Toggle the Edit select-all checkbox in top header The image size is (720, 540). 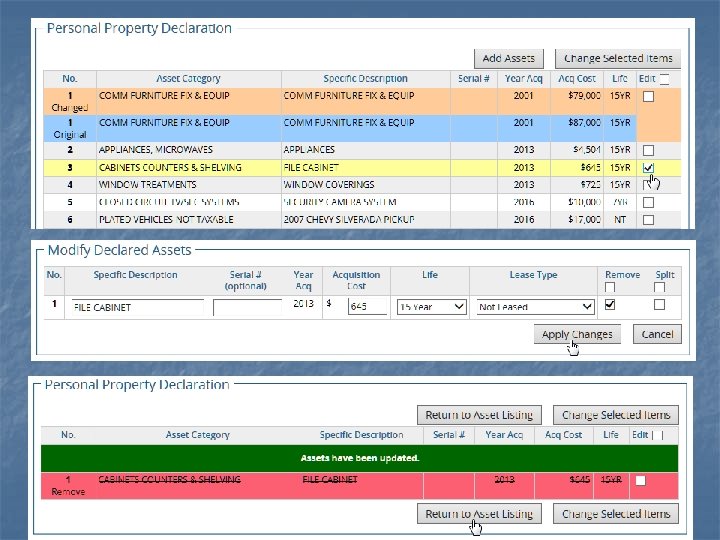coord(664,79)
